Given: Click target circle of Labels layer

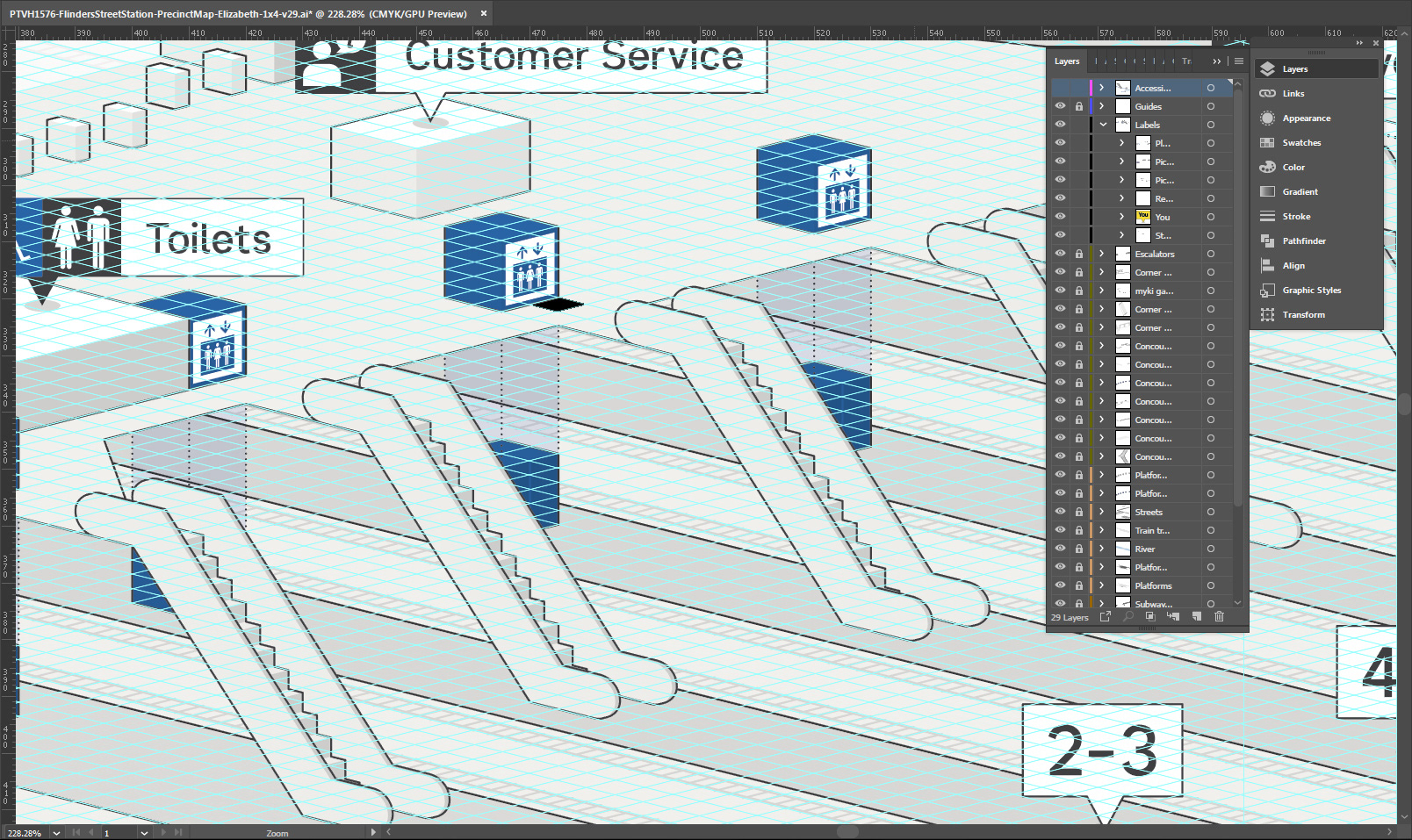Looking at the screenshot, I should coord(1211,125).
